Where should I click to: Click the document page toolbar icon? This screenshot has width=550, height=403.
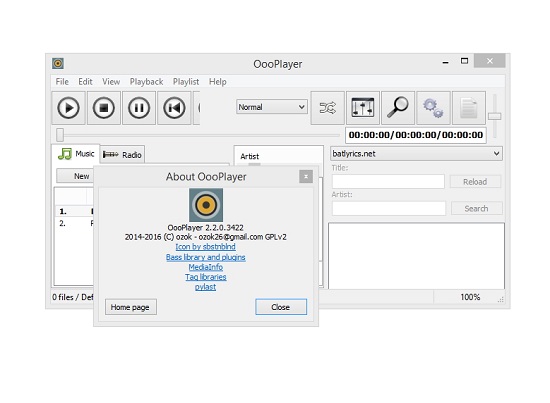469,108
